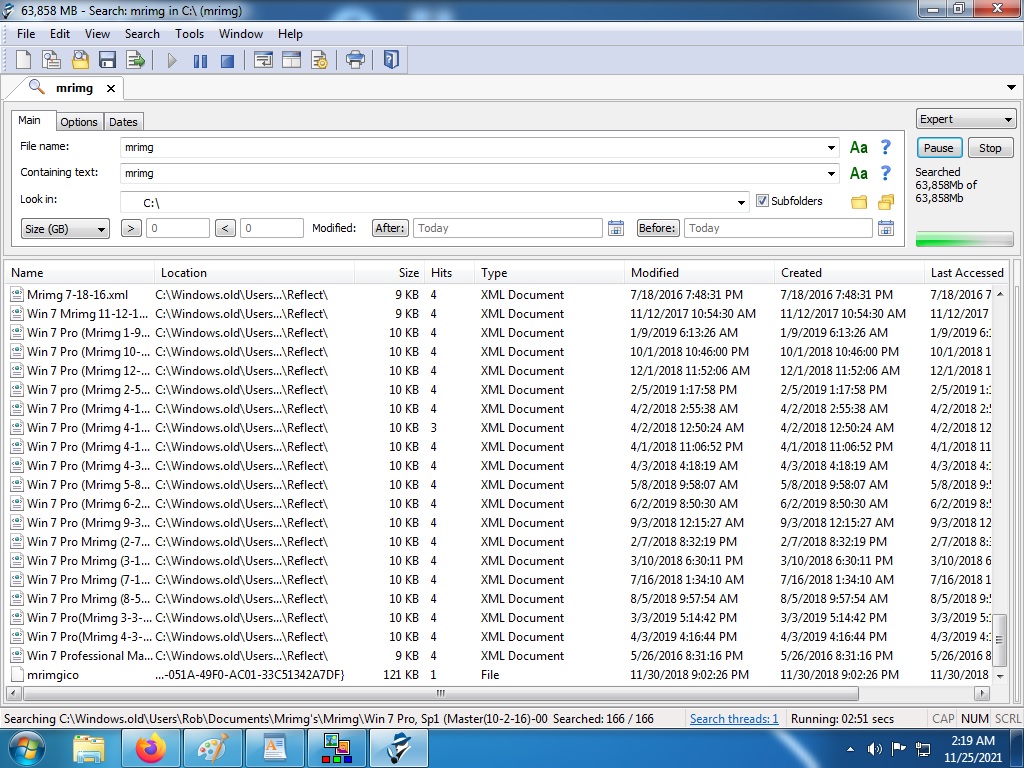Toggle the After: modified date filter

(x=391, y=228)
